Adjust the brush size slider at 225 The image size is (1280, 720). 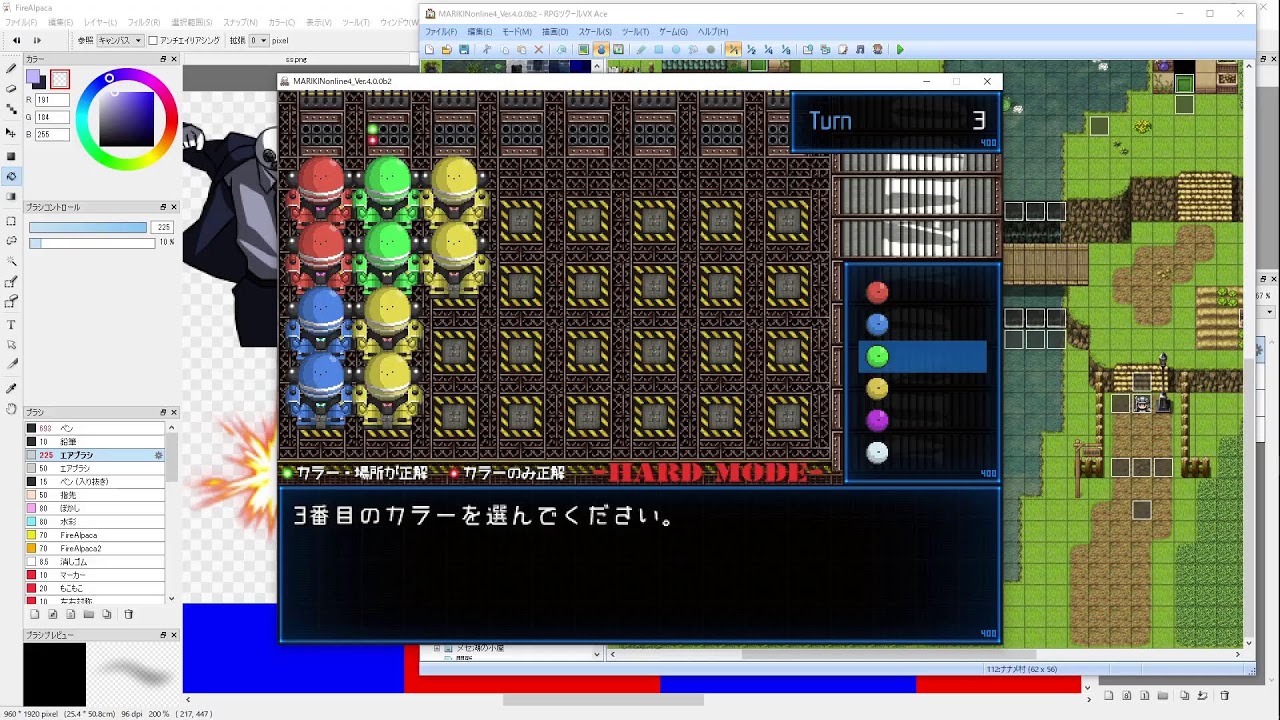pos(88,227)
